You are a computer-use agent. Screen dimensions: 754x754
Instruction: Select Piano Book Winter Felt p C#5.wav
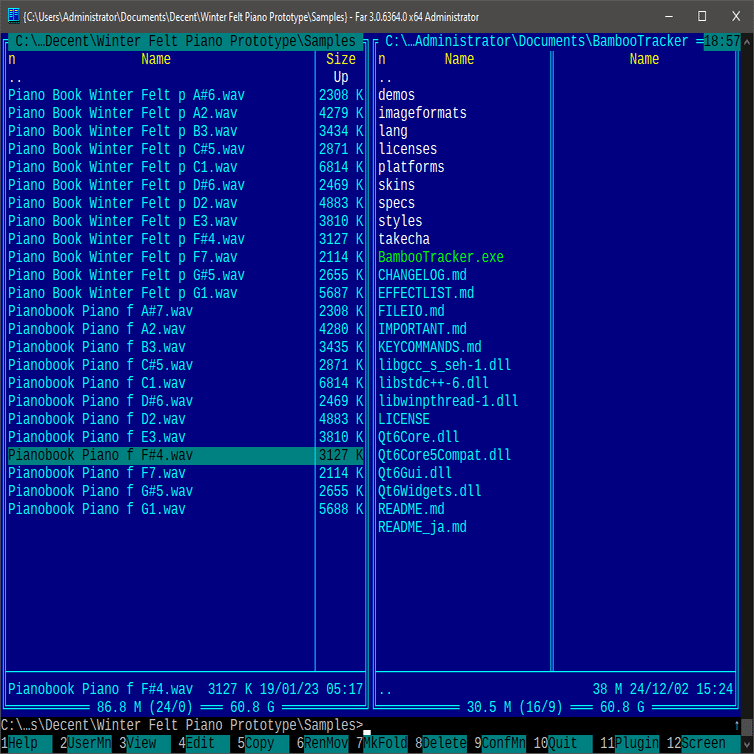pyautogui.click(x=126, y=149)
